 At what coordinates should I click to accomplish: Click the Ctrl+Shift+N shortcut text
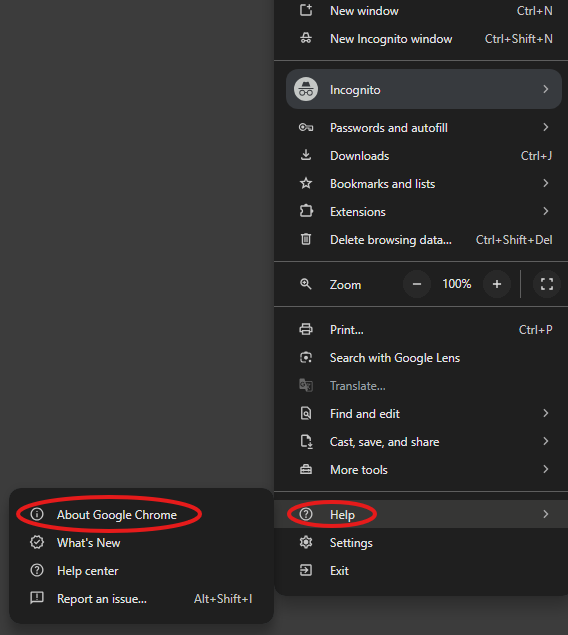coord(519,39)
